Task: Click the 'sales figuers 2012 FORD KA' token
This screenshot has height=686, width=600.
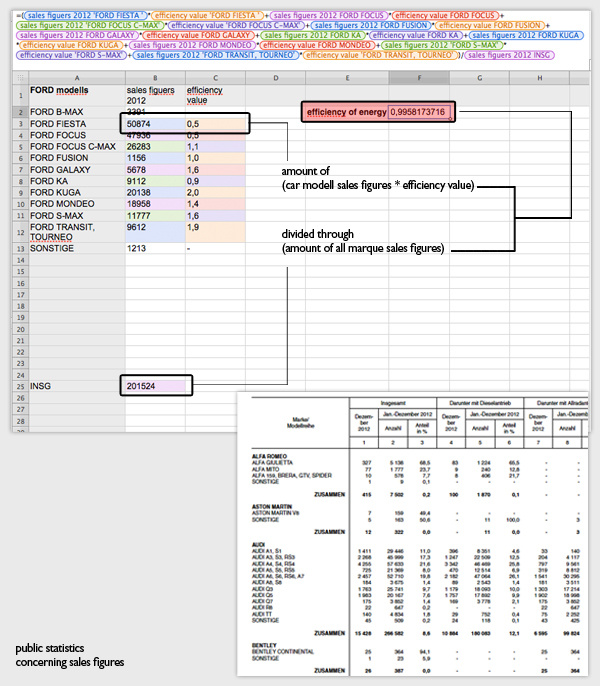Action: click(x=313, y=35)
